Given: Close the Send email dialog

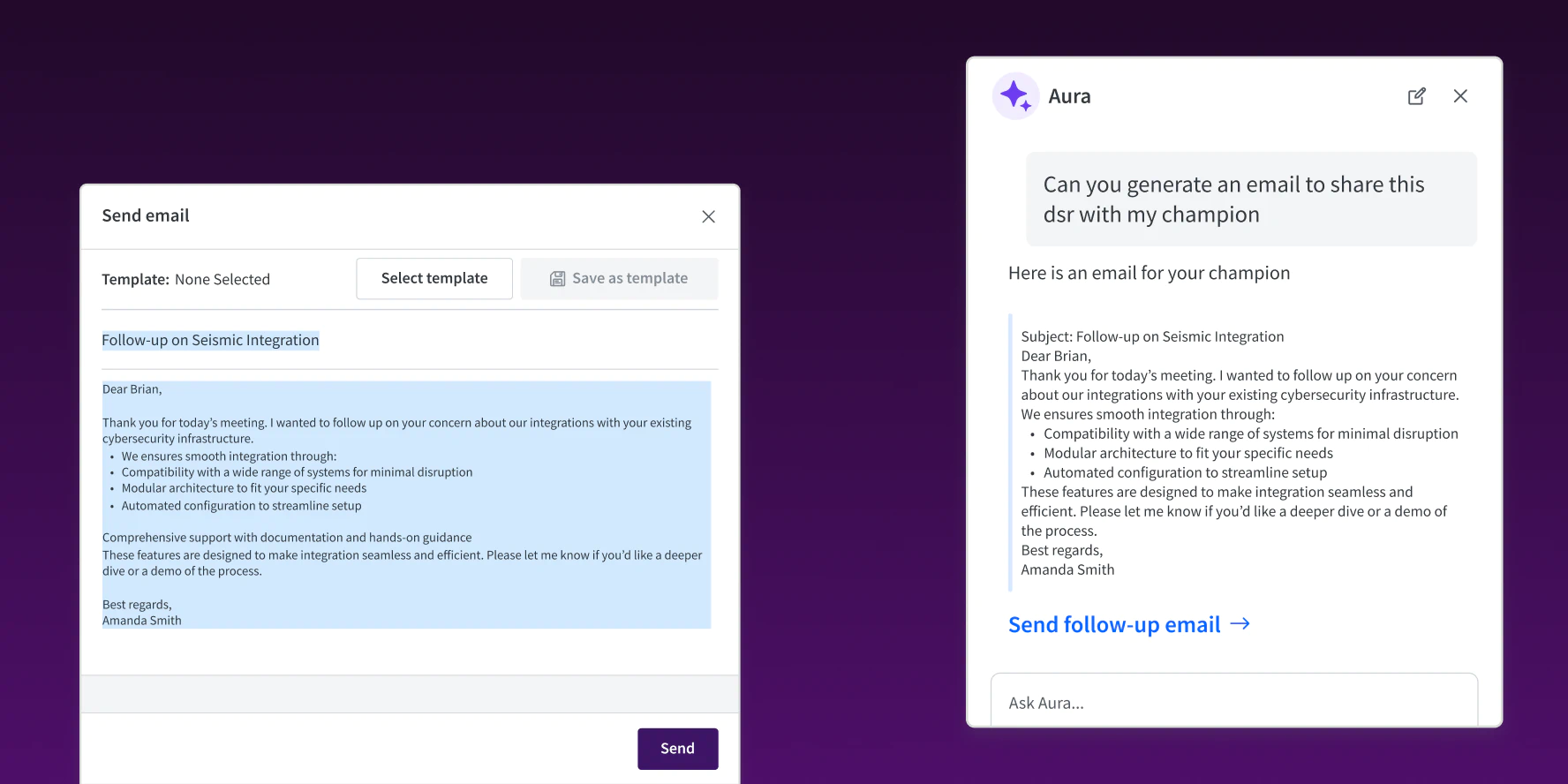Looking at the screenshot, I should tap(708, 216).
